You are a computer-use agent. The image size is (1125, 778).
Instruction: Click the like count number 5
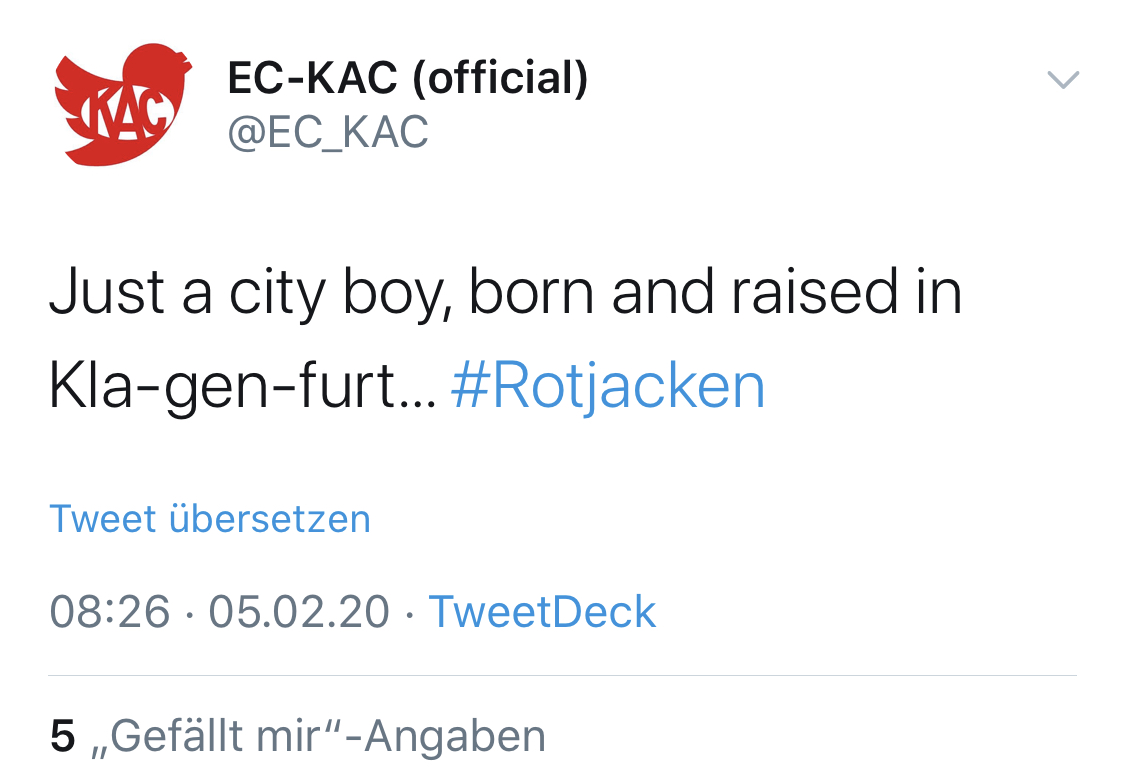[x=63, y=737]
